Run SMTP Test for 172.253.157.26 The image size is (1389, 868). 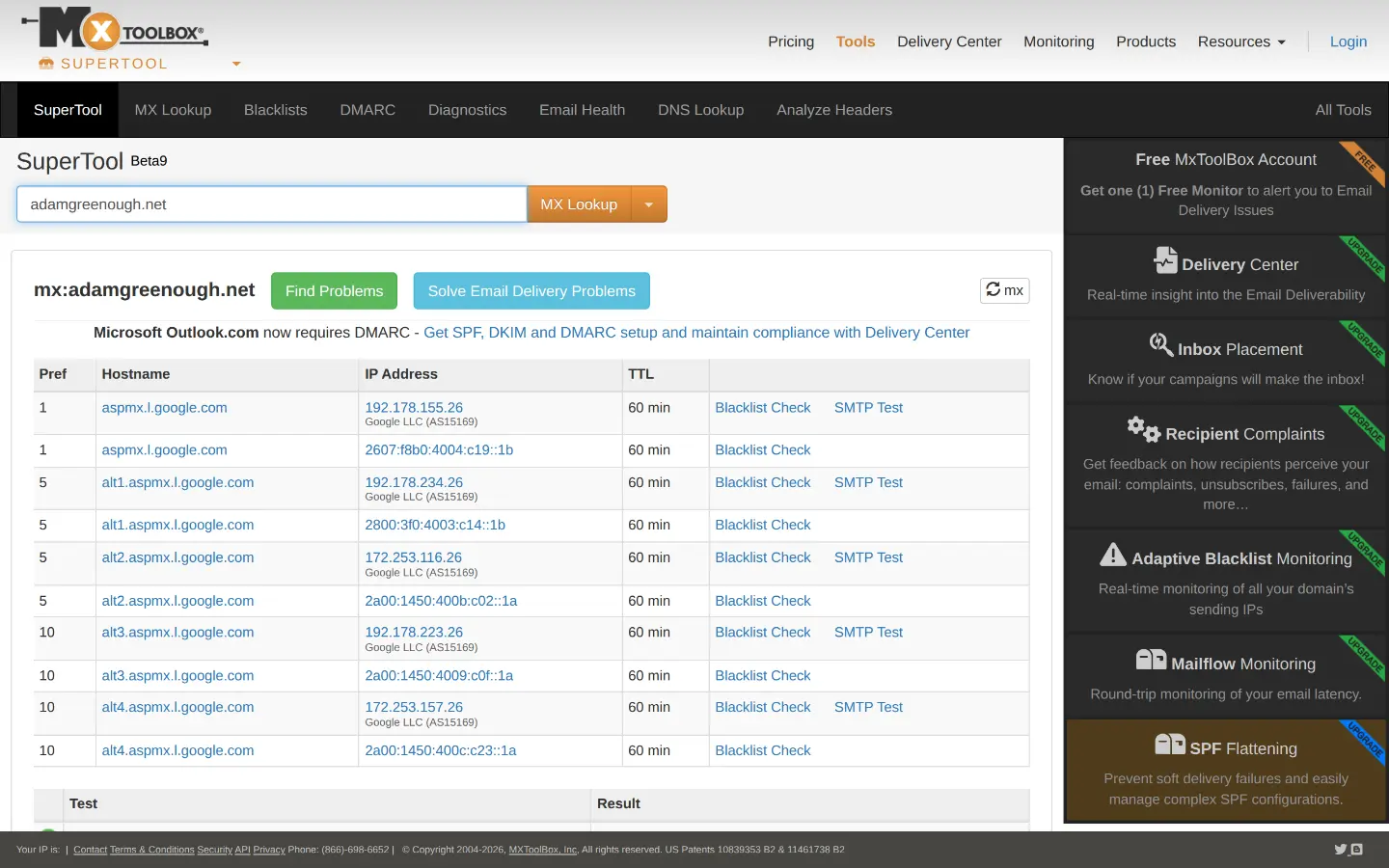868,707
